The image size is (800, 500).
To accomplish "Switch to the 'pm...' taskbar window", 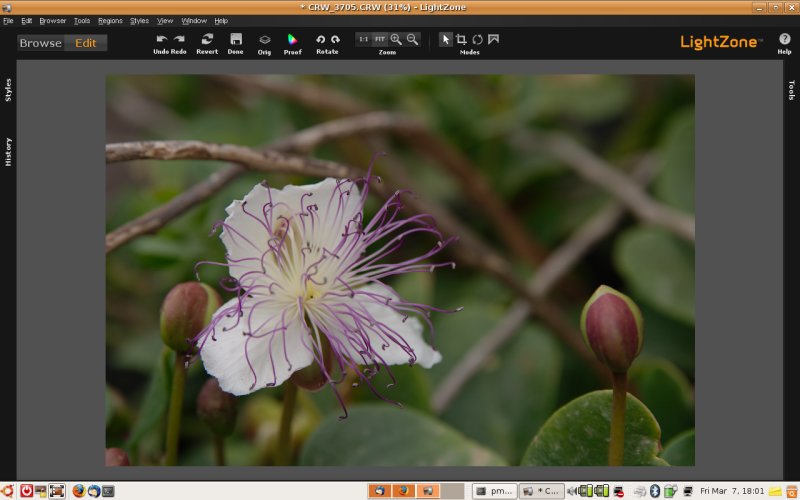I will [x=494, y=491].
